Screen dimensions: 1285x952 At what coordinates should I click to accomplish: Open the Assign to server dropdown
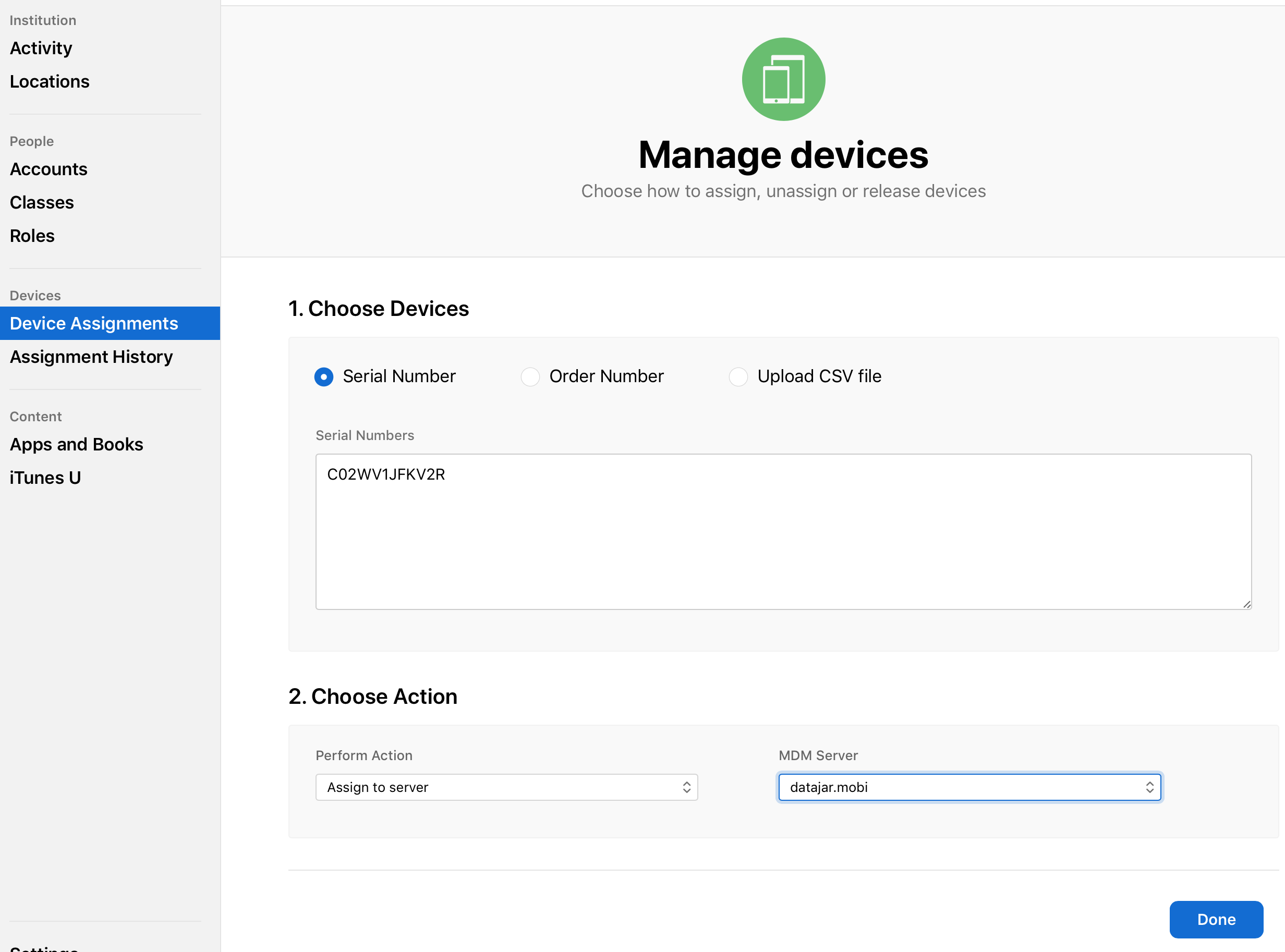(507, 787)
